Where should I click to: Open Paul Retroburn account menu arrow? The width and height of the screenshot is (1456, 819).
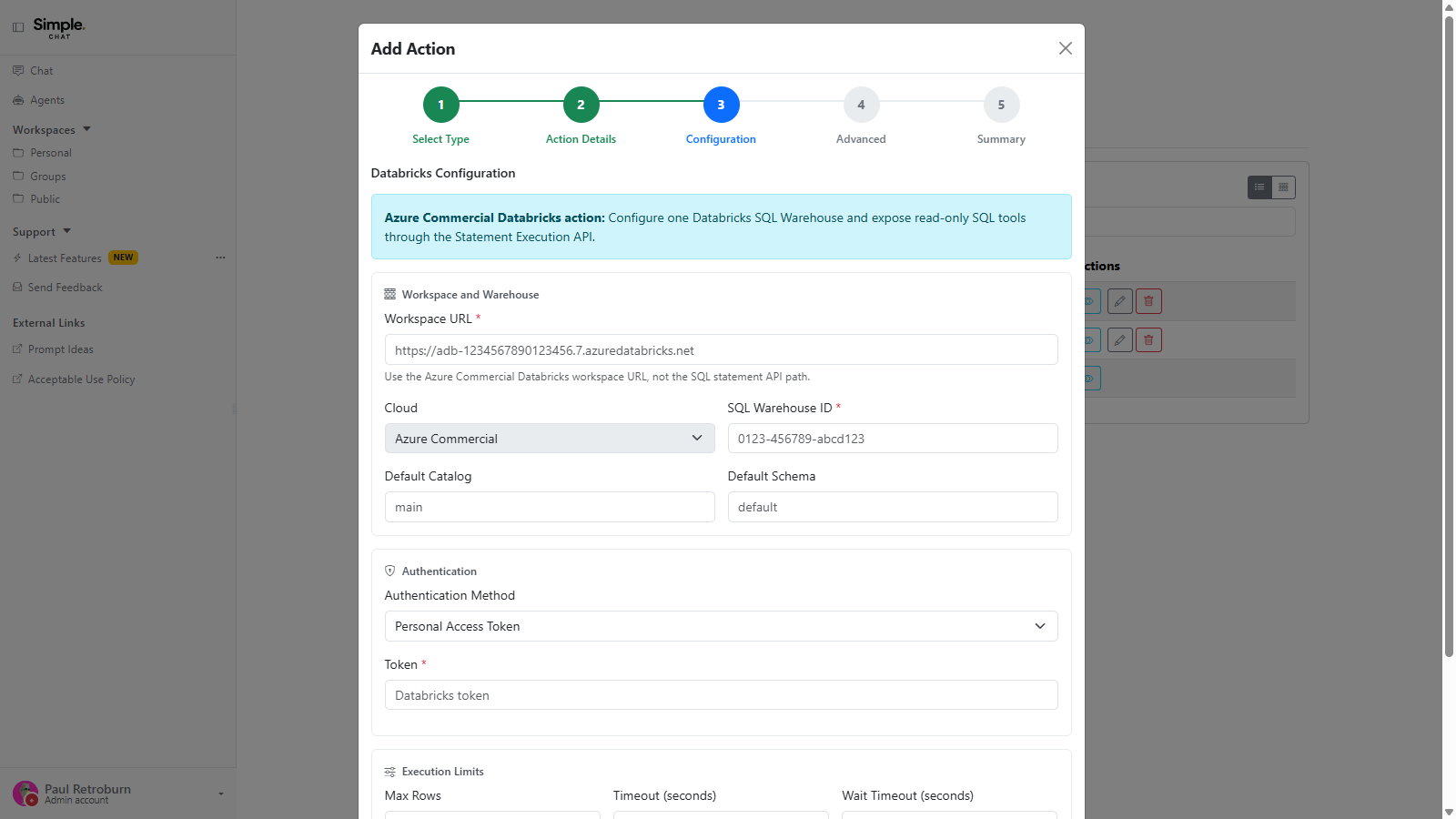[221, 794]
